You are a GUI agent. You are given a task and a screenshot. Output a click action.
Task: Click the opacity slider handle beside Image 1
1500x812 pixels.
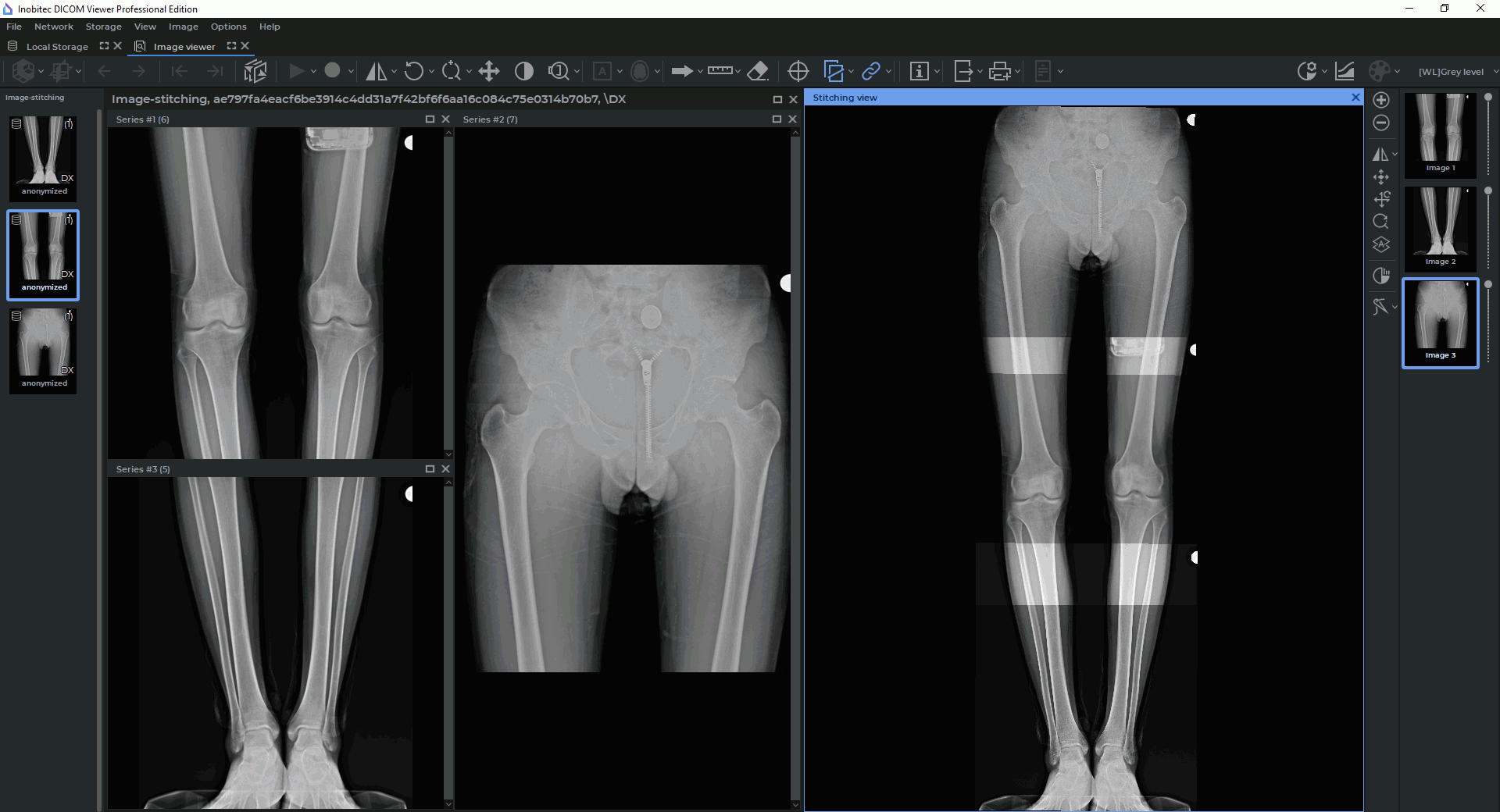pyautogui.click(x=1488, y=98)
